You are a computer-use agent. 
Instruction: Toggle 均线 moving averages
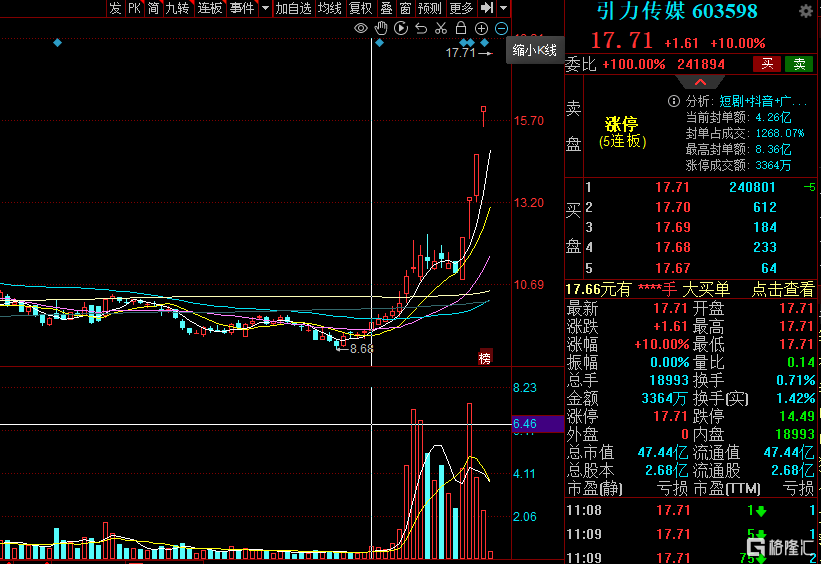330,8
